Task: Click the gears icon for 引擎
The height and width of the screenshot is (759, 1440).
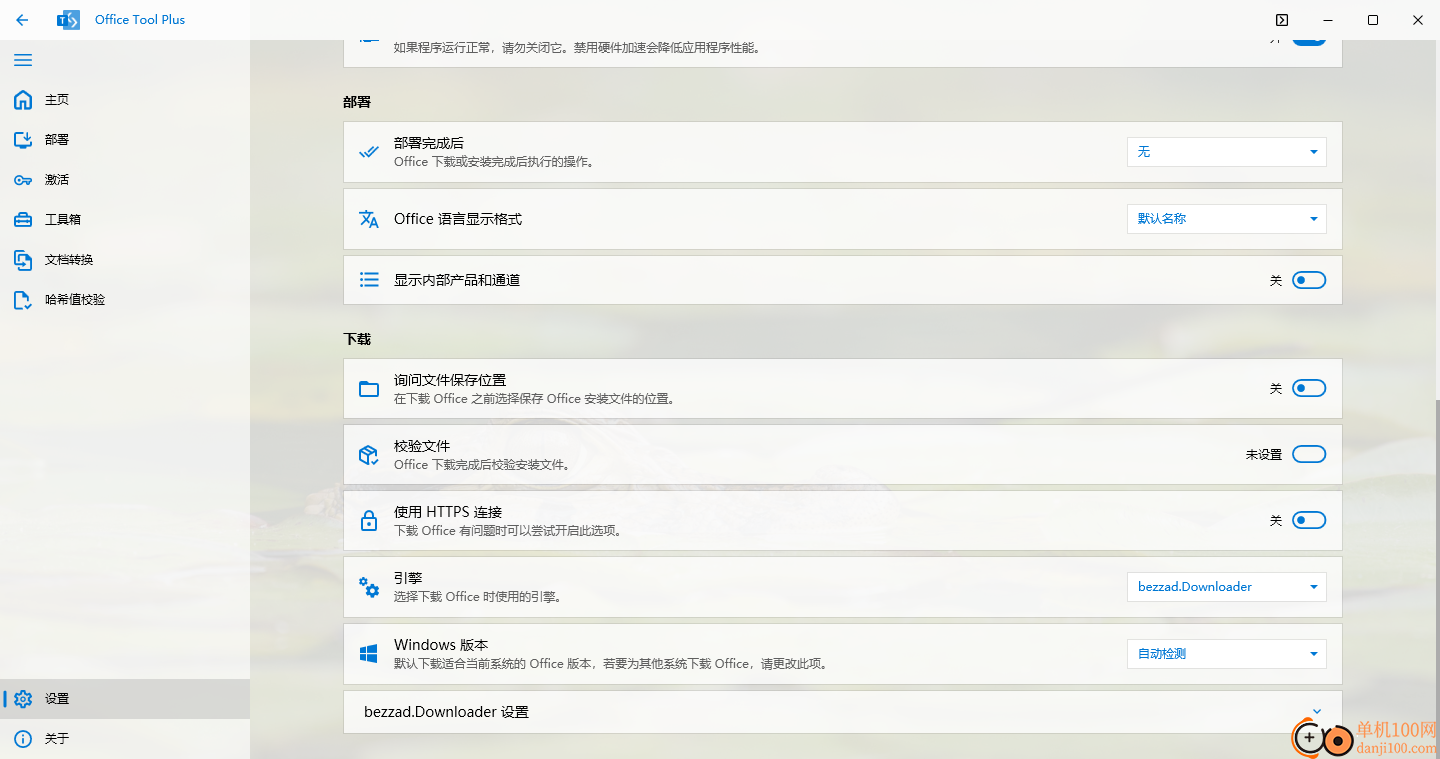Action: pyautogui.click(x=369, y=587)
